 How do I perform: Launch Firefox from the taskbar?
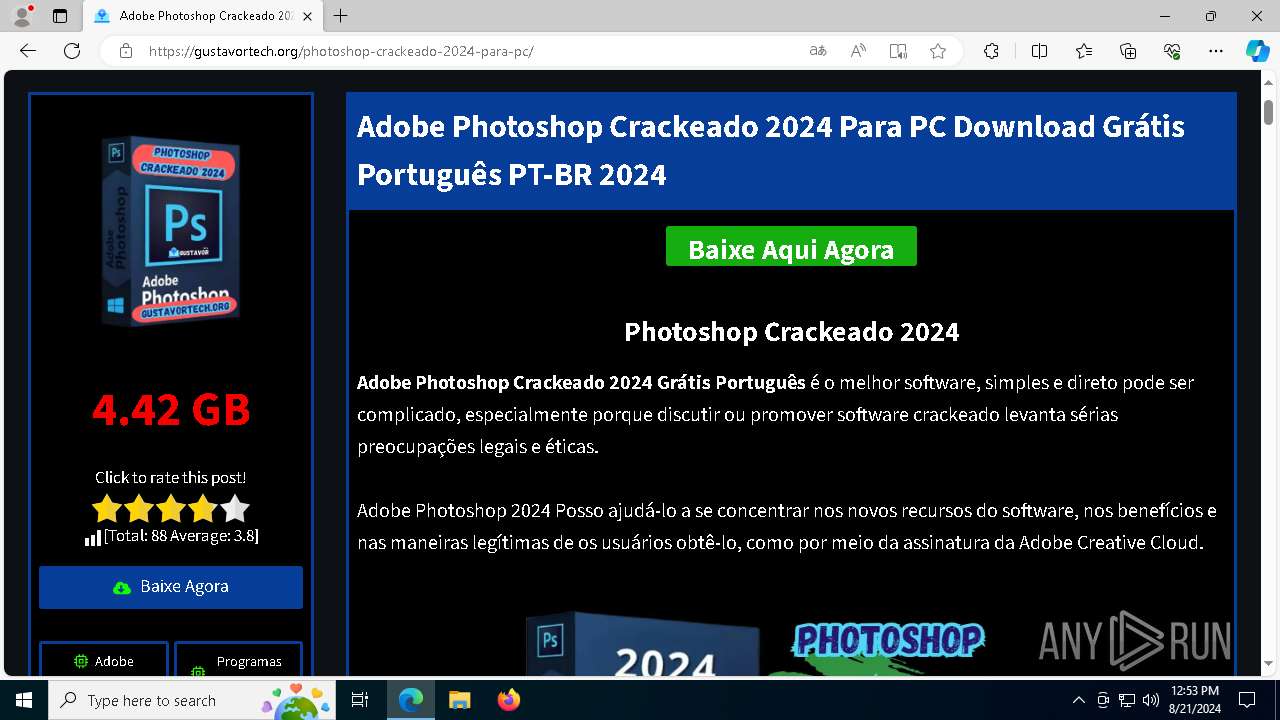point(508,700)
